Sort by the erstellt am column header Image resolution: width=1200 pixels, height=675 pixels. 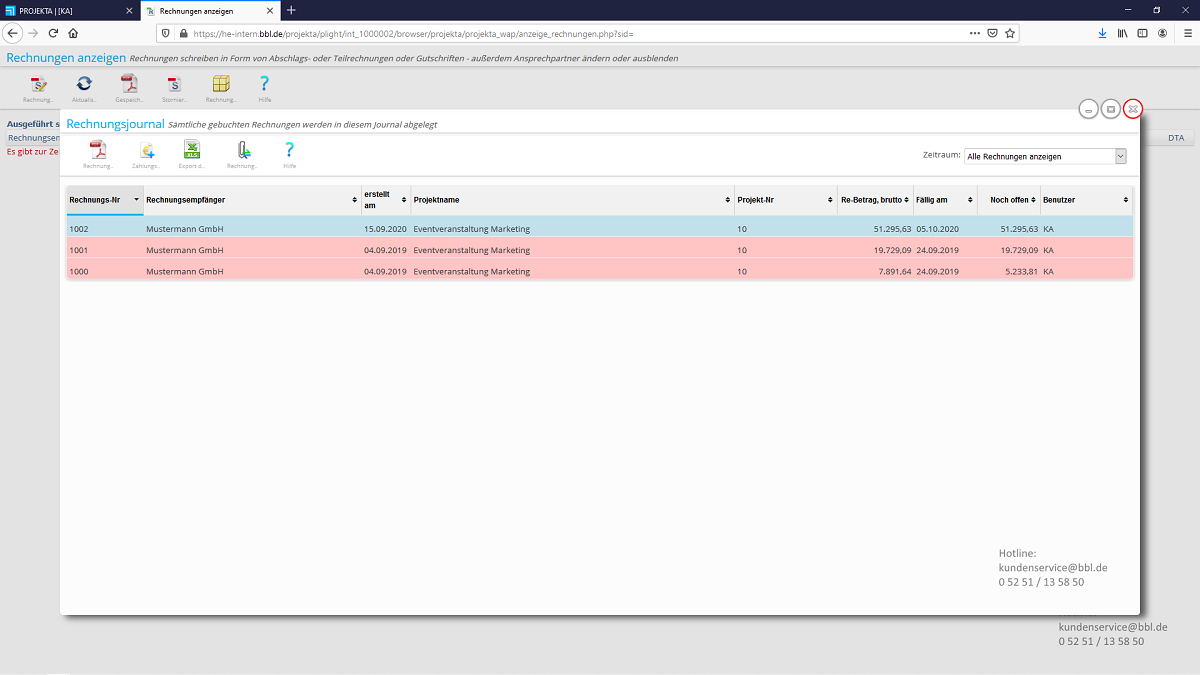386,200
